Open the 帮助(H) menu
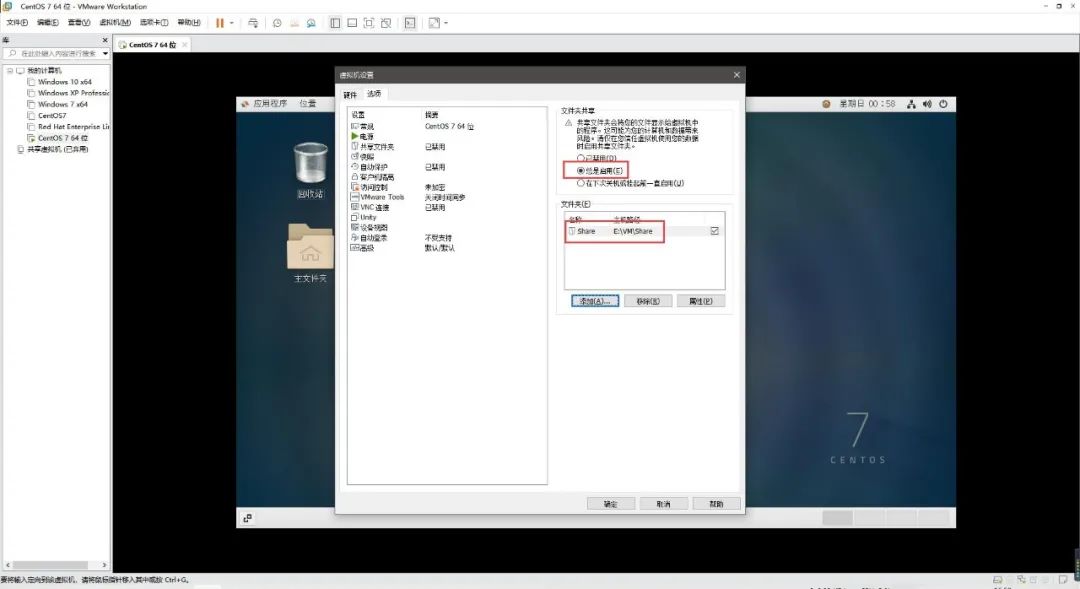 [x=189, y=23]
